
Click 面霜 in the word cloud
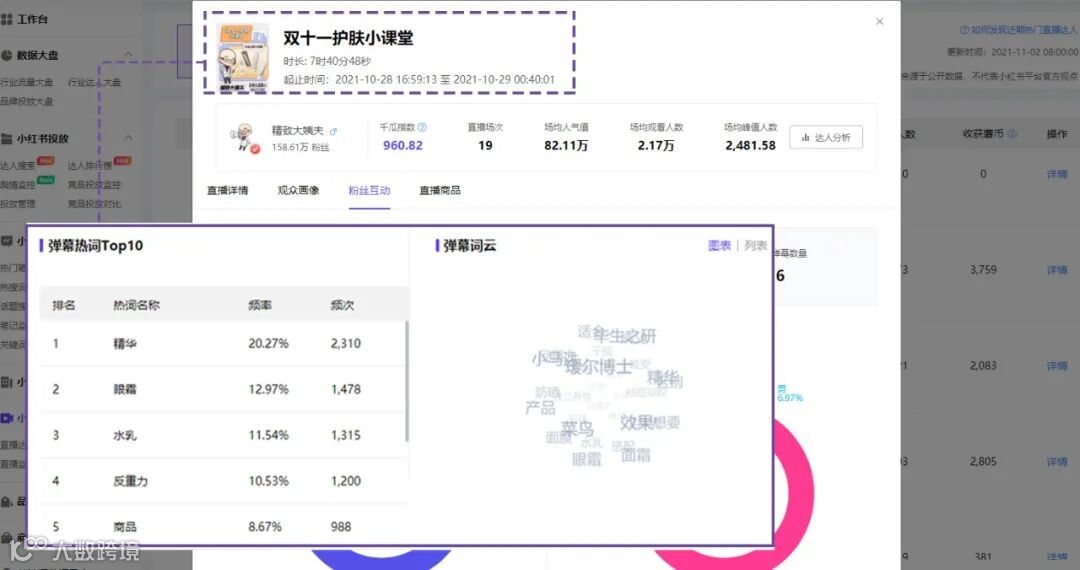(636, 455)
